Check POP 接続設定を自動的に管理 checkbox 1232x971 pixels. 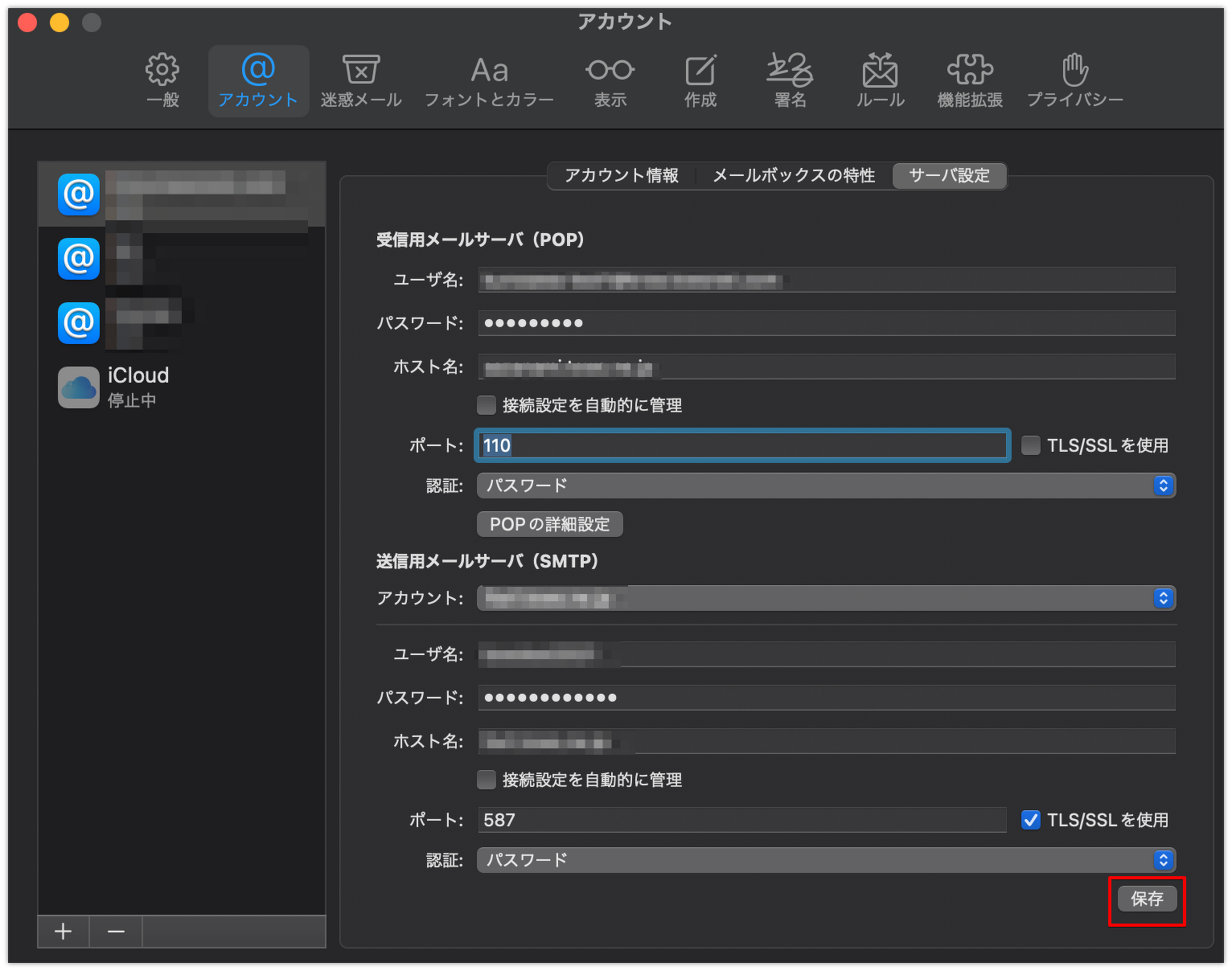pyautogui.click(x=487, y=405)
